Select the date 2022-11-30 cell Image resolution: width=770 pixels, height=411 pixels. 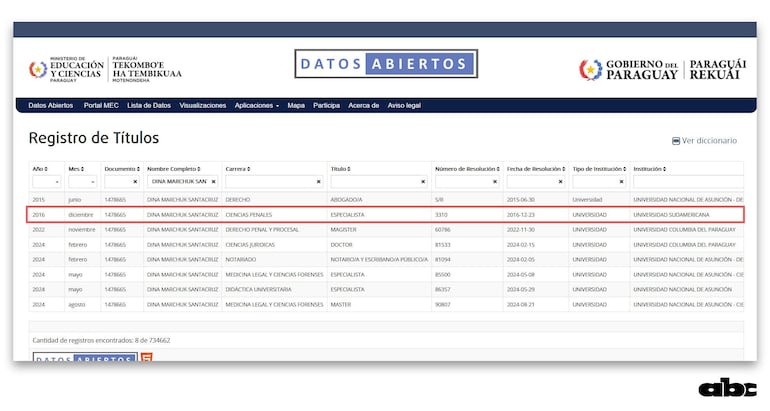pyautogui.click(x=521, y=230)
